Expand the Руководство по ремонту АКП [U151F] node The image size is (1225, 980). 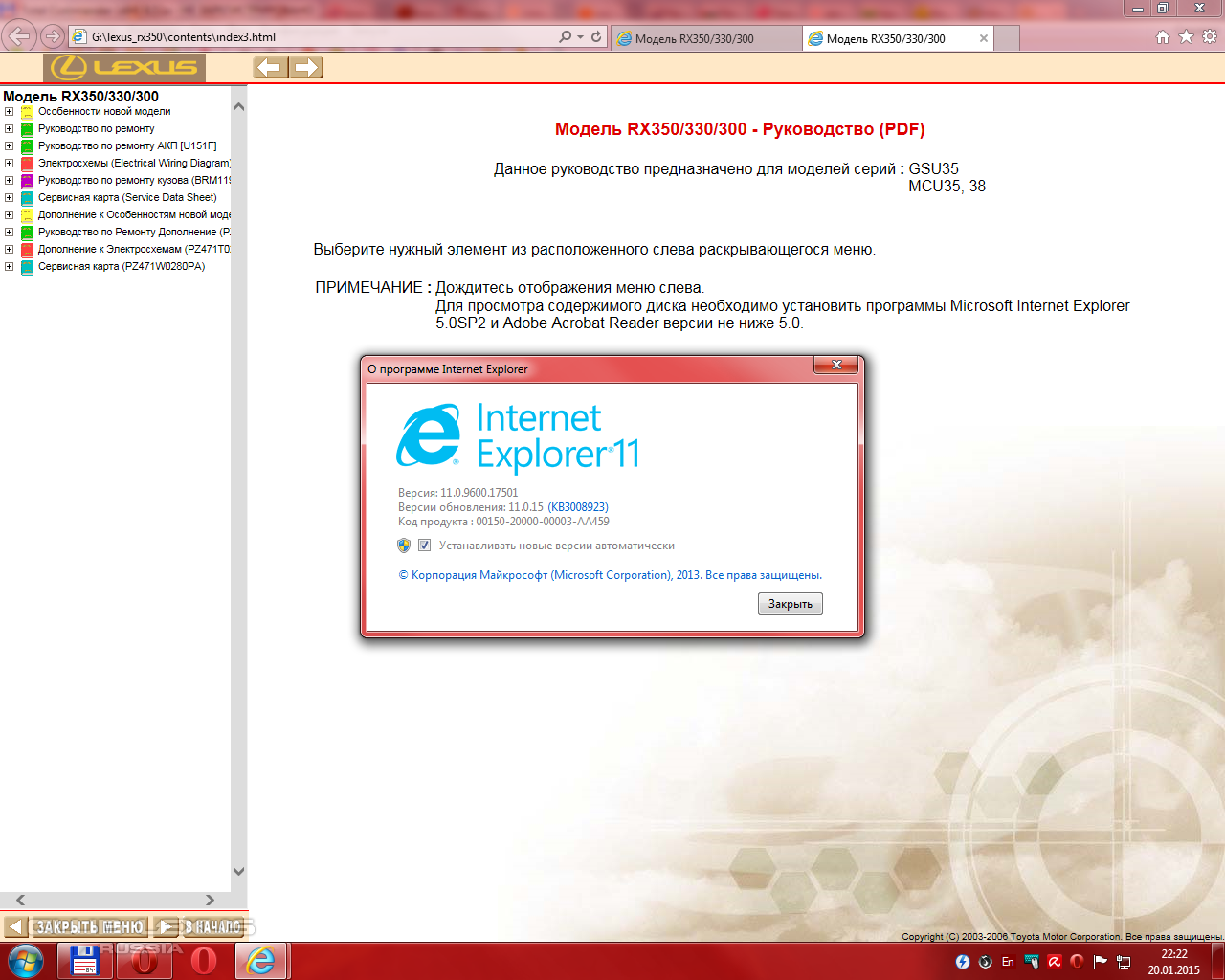click(x=9, y=146)
